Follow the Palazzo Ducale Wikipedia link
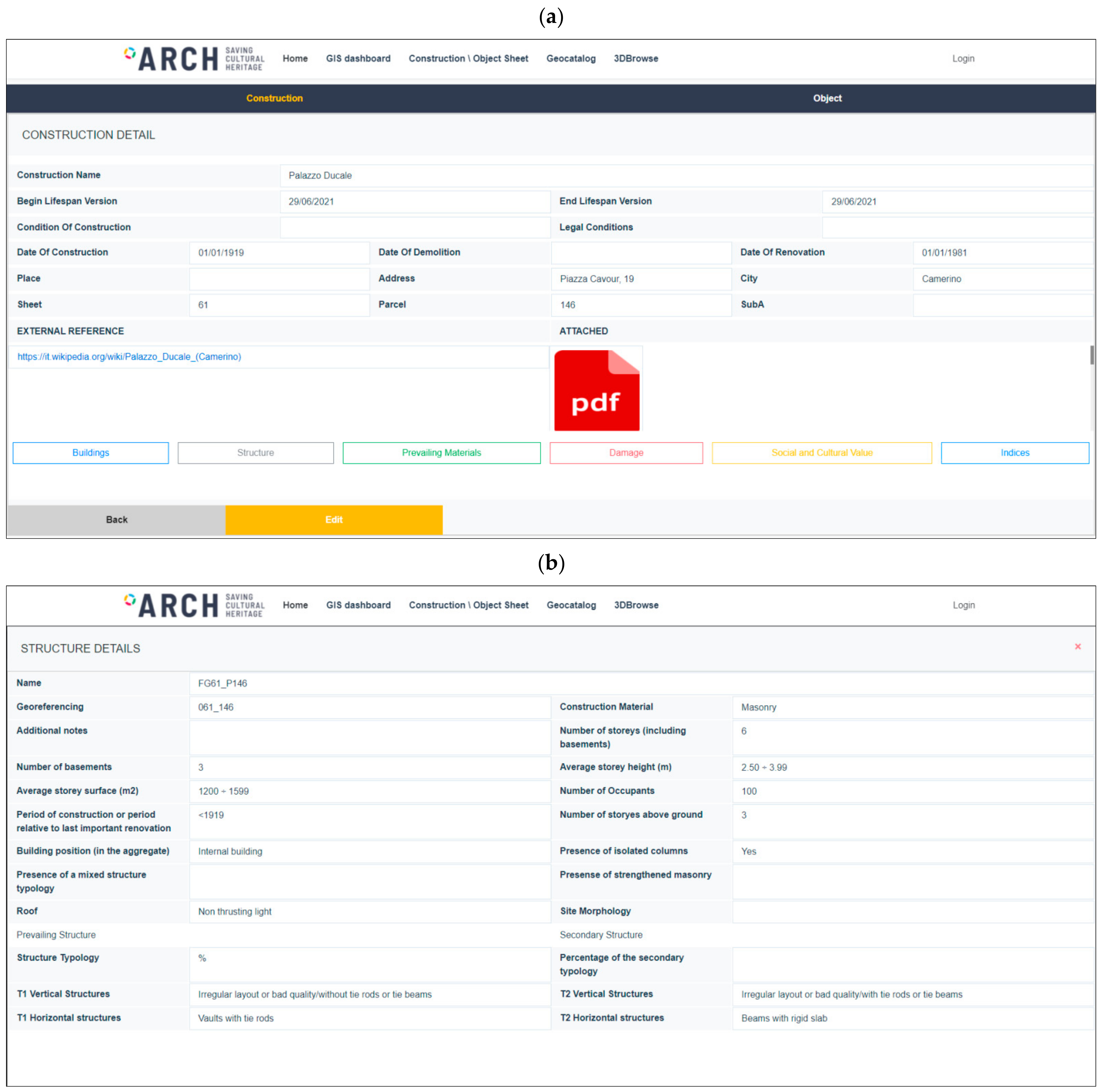Image resolution: width=1101 pixels, height=1092 pixels. [x=129, y=357]
